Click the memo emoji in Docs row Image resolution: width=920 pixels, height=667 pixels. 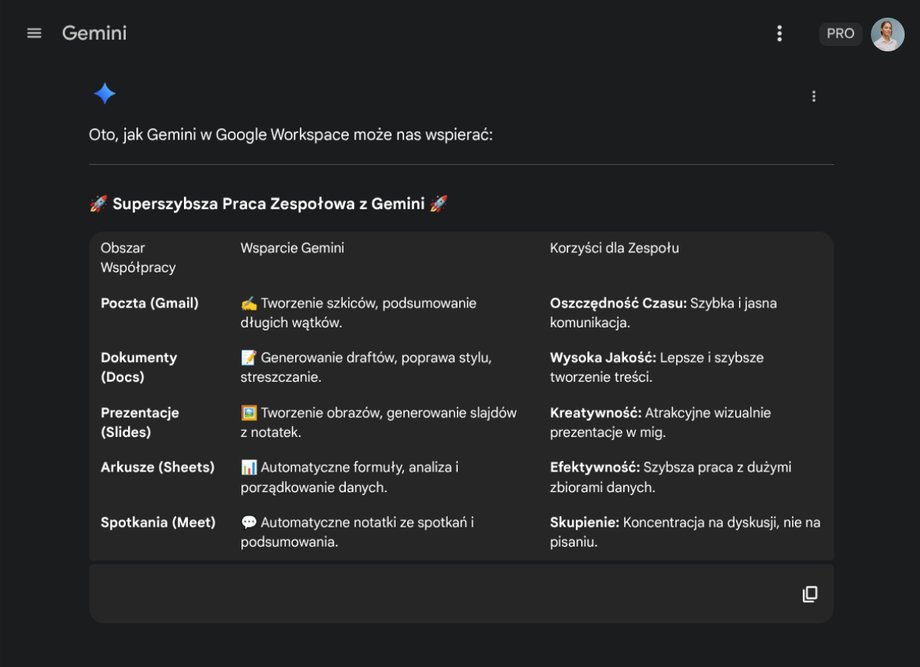click(249, 358)
